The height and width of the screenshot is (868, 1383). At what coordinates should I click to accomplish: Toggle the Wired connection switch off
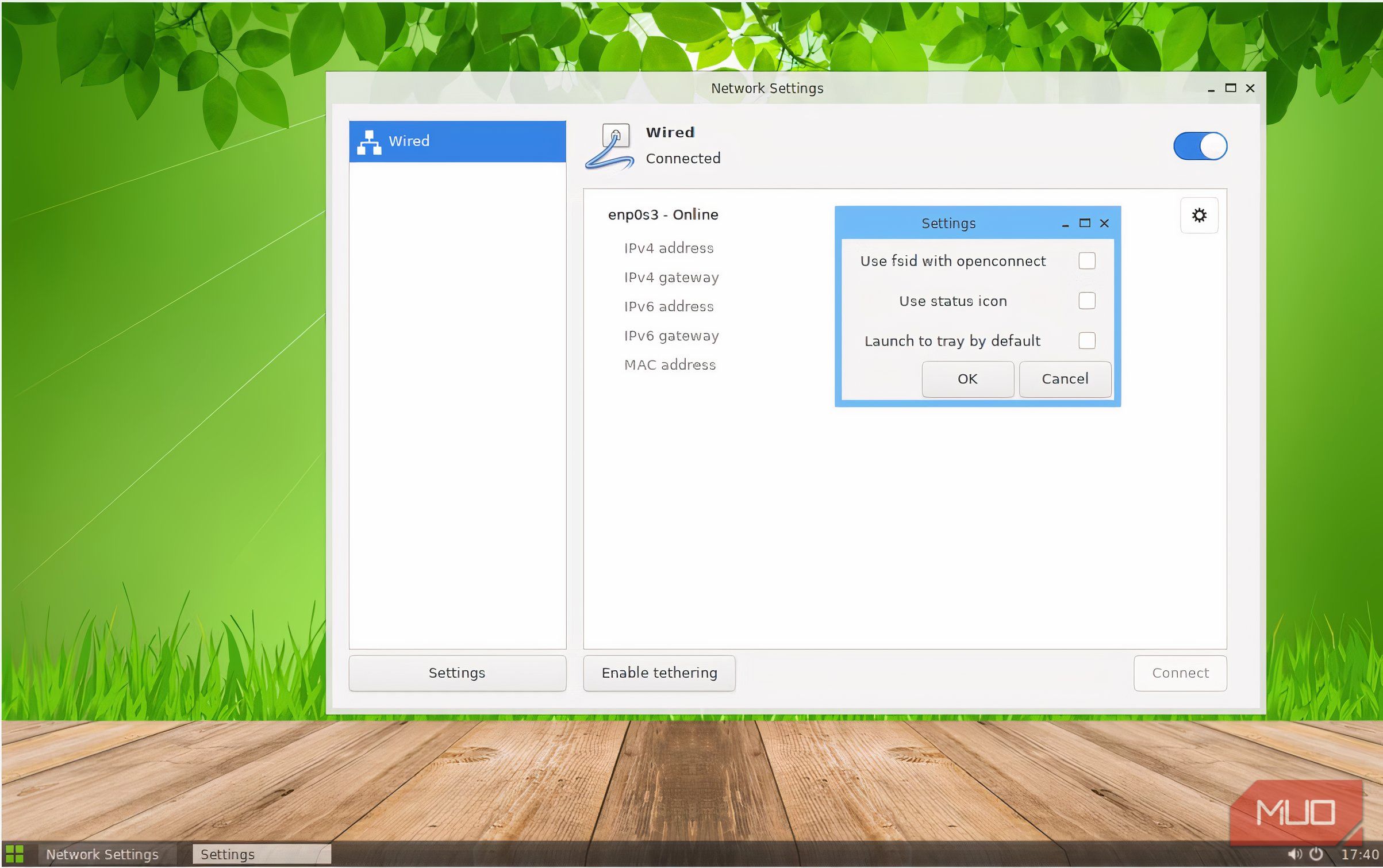[x=1200, y=146]
